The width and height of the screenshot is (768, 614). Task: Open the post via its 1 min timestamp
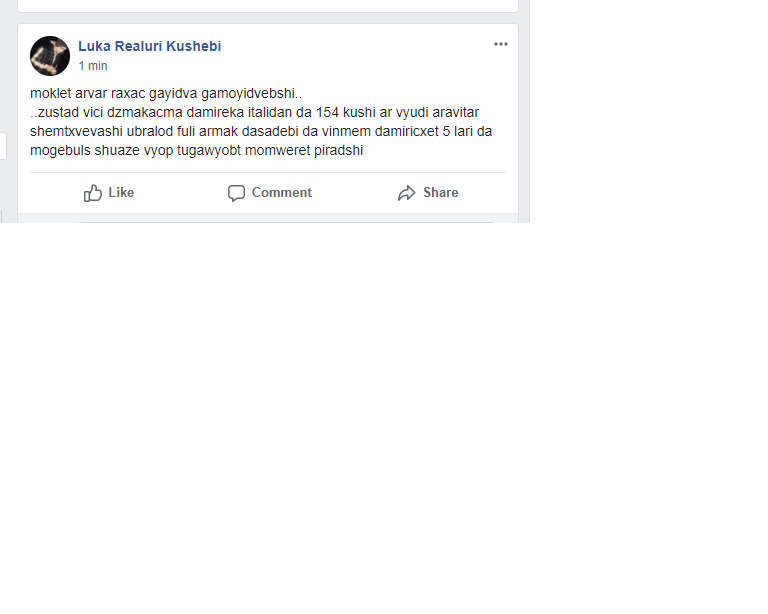pyautogui.click(x=93, y=66)
